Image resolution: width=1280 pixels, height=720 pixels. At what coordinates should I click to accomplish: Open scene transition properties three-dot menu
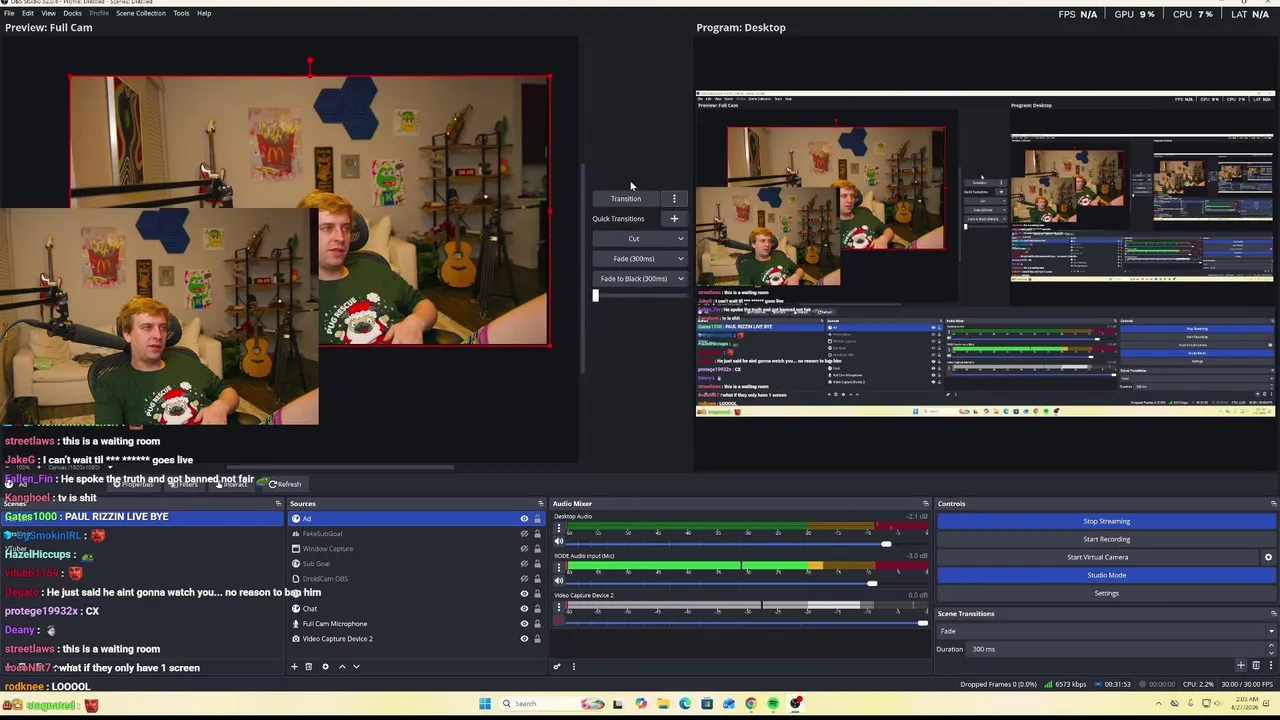1269,665
